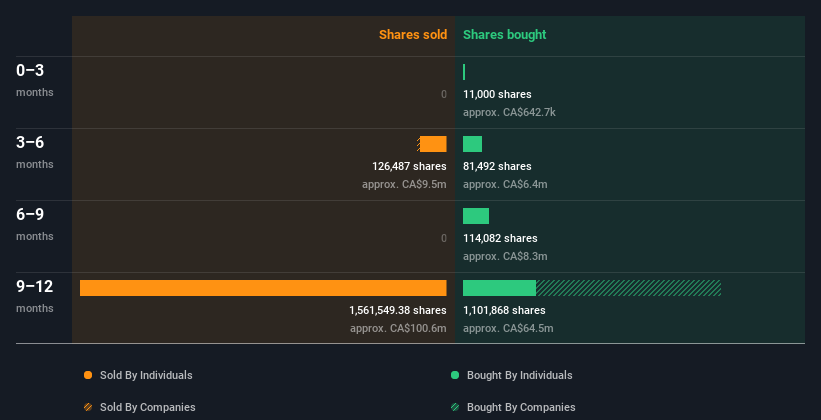Select the Sold By Individuals legend label
The width and height of the screenshot is (821, 420).
click(146, 375)
